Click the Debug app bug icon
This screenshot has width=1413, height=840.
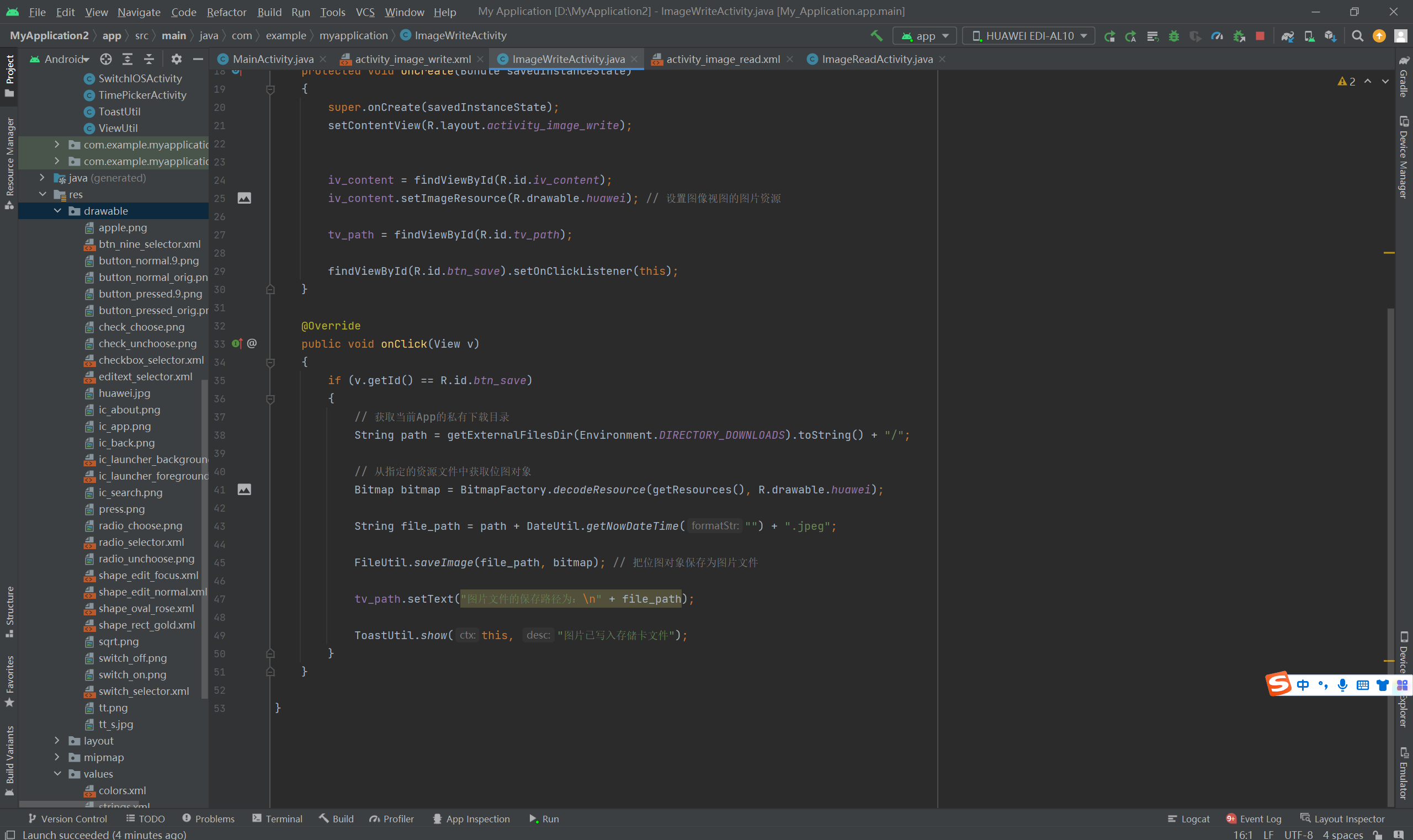pyautogui.click(x=1173, y=36)
